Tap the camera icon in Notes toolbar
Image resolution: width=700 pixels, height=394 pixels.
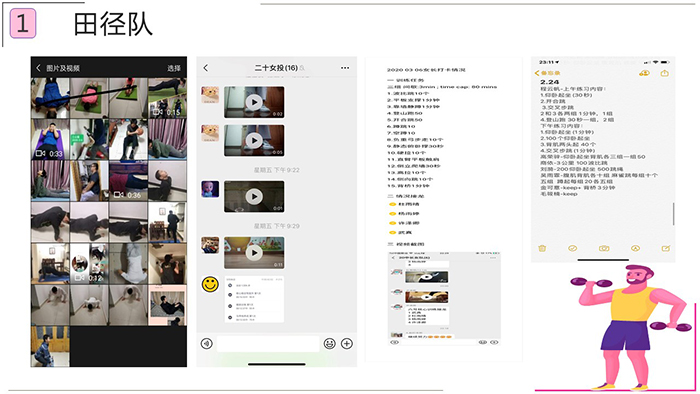pos(604,248)
